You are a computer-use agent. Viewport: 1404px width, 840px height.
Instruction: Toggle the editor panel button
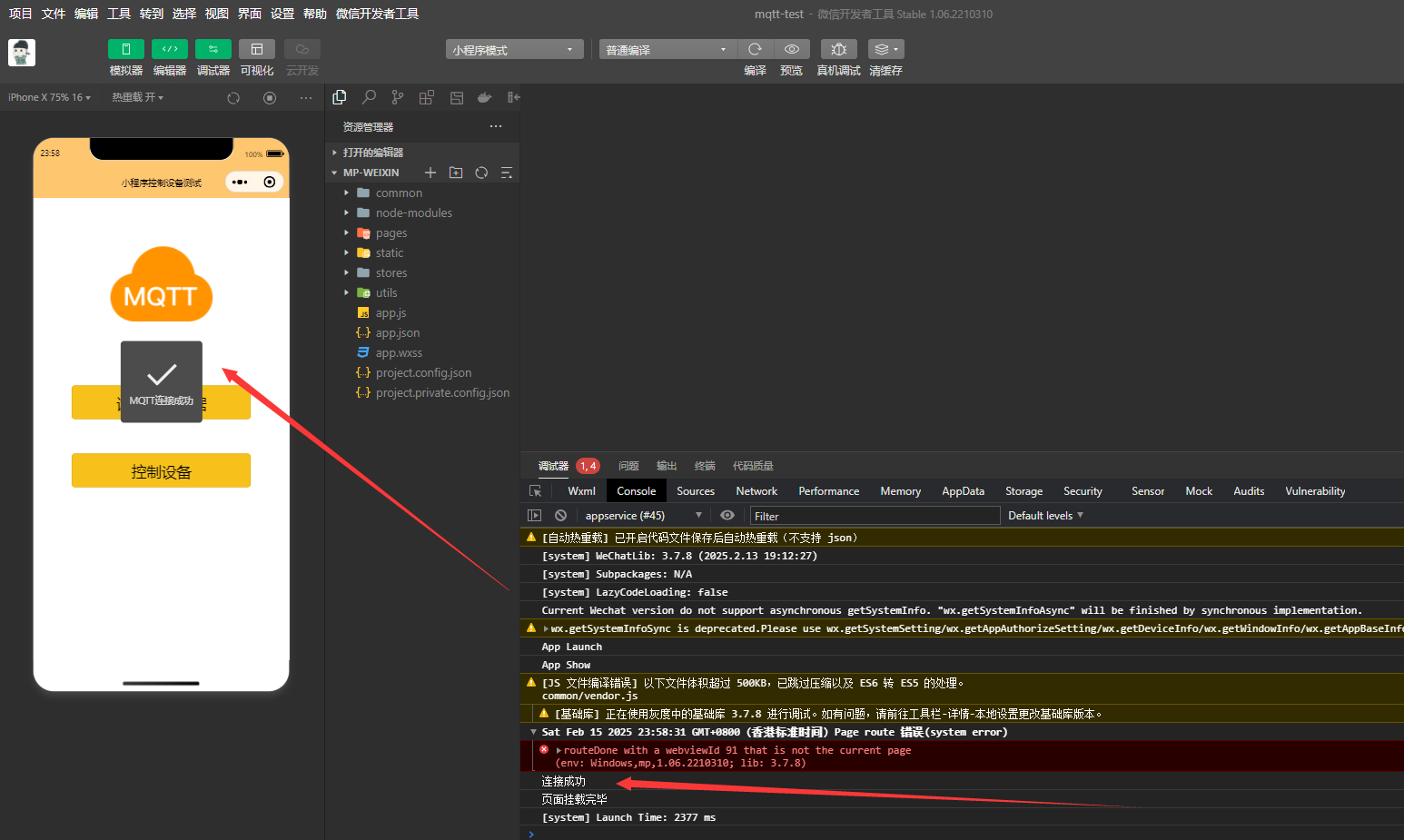(170, 49)
